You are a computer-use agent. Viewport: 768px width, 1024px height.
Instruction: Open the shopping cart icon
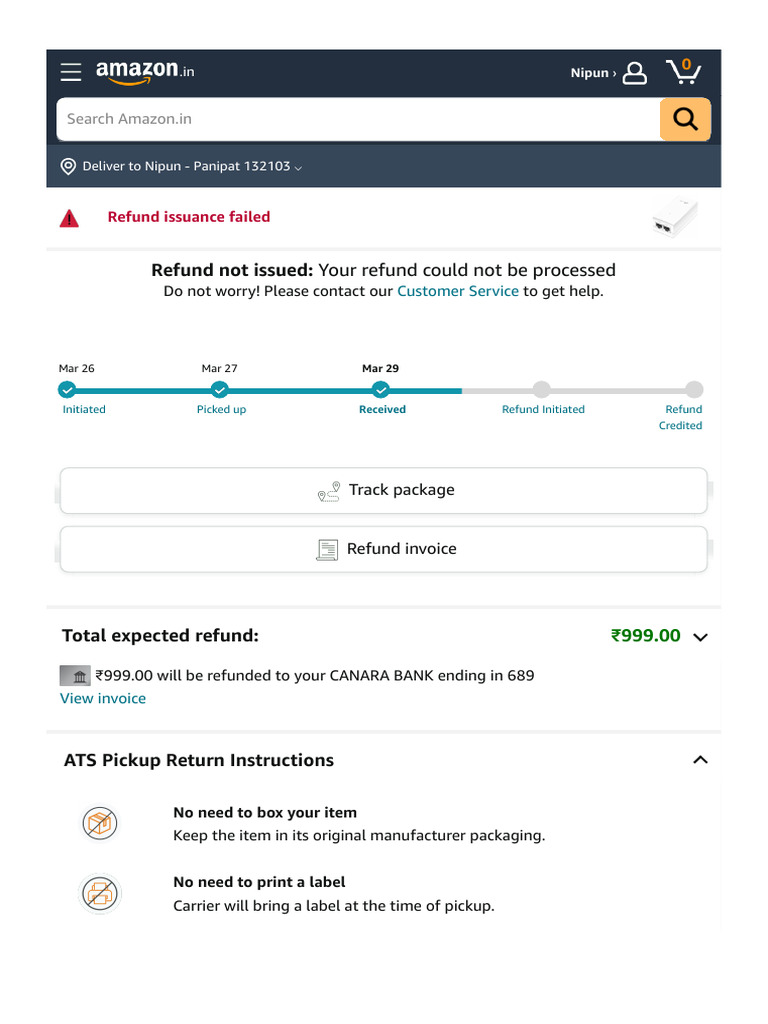683,72
